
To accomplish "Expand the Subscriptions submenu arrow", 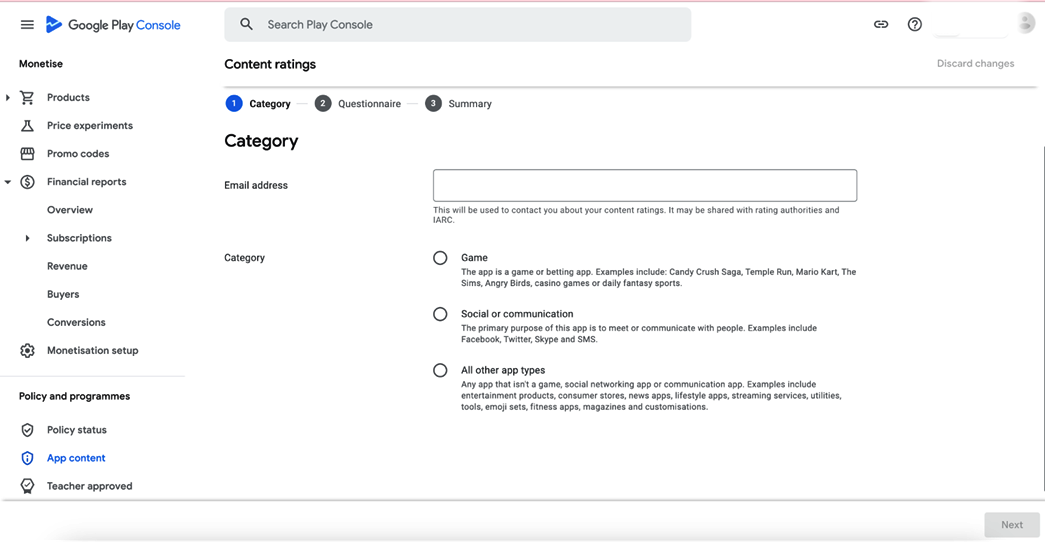I will pyautogui.click(x=27, y=238).
